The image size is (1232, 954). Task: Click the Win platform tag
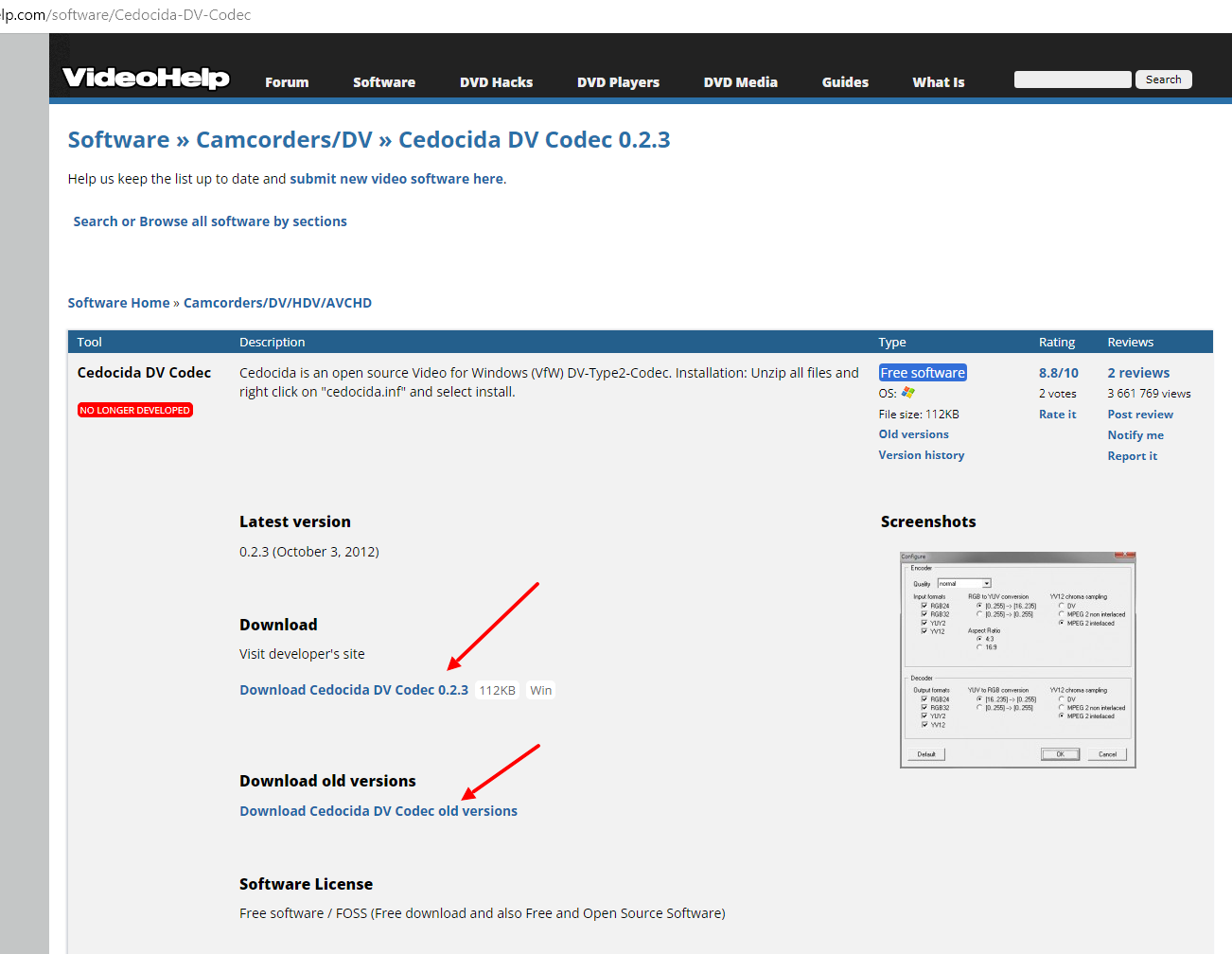click(541, 690)
